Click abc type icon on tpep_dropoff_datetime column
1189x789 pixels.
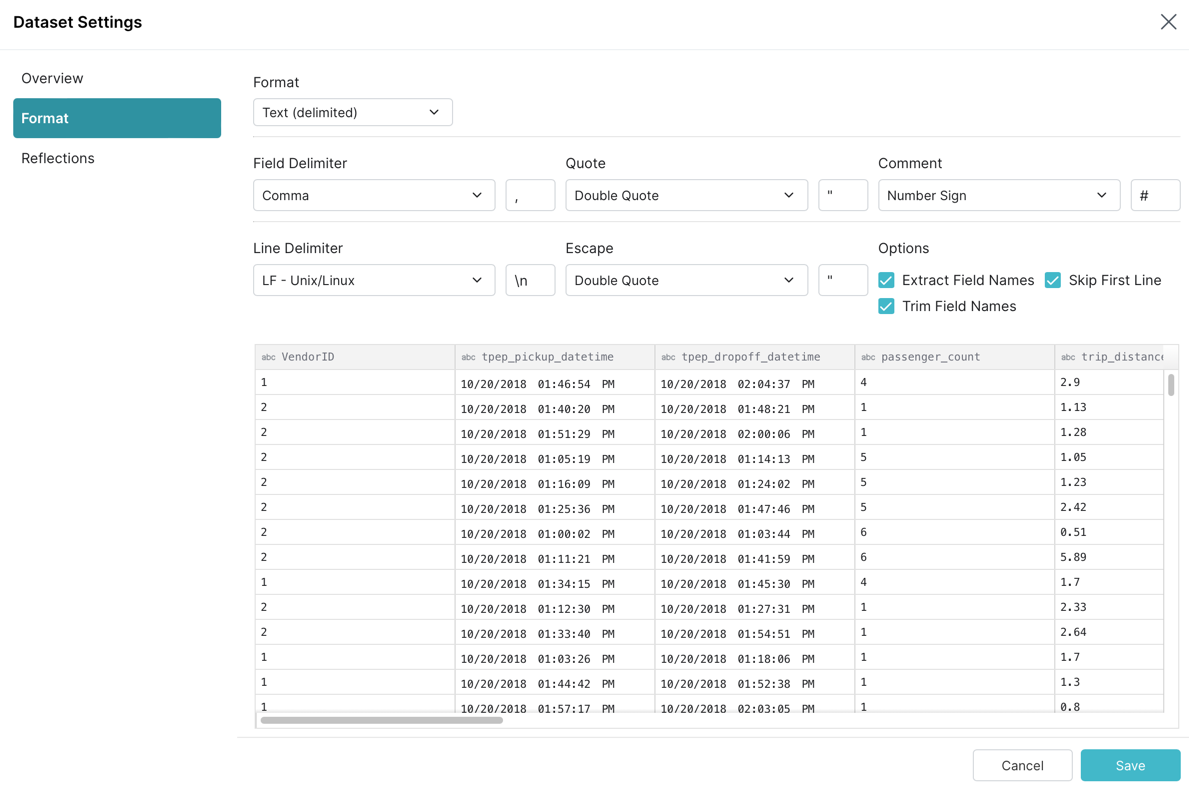(668, 357)
